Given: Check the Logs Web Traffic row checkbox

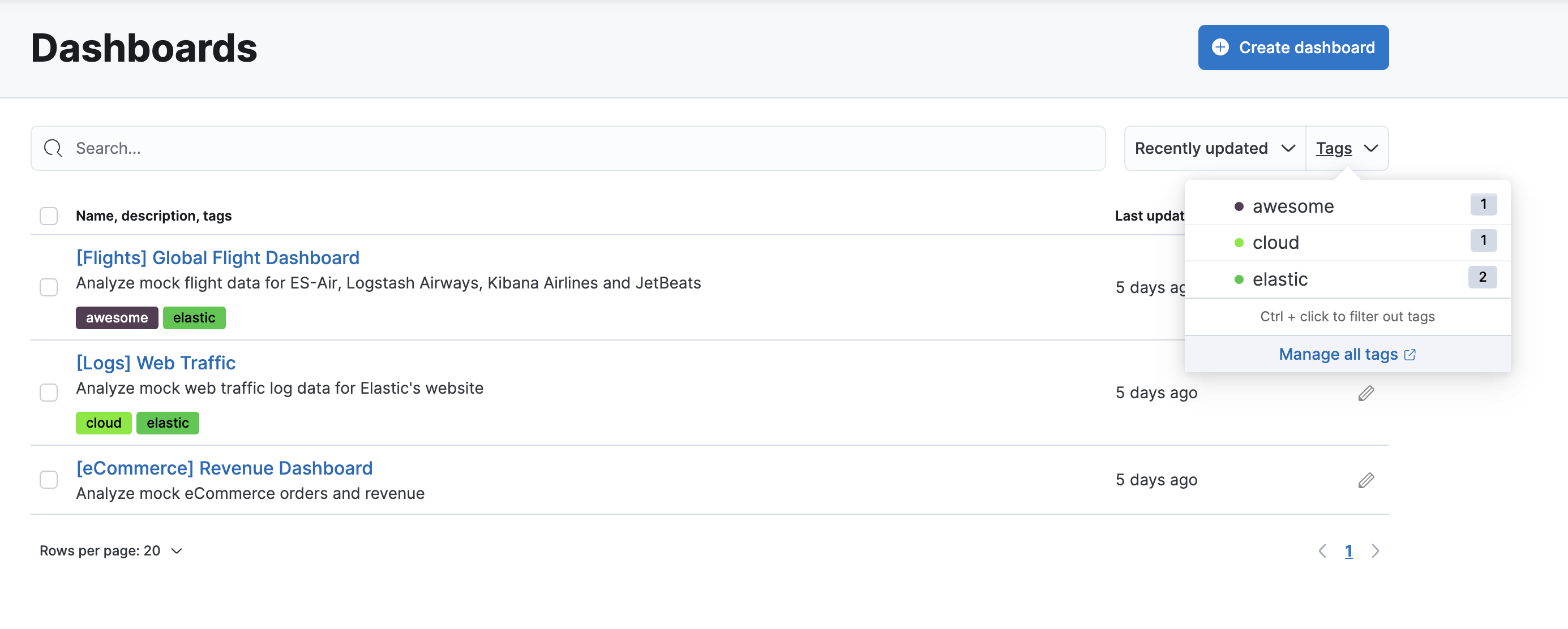Looking at the screenshot, I should coord(49,393).
